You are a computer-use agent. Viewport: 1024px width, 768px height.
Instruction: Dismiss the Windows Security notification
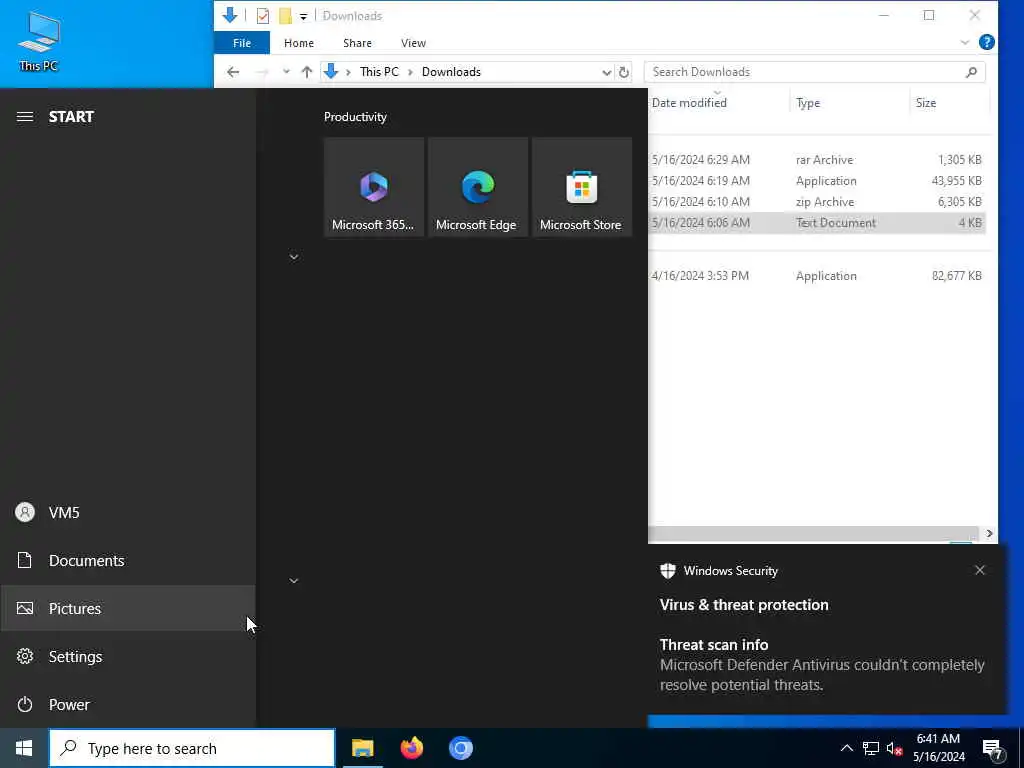(980, 570)
